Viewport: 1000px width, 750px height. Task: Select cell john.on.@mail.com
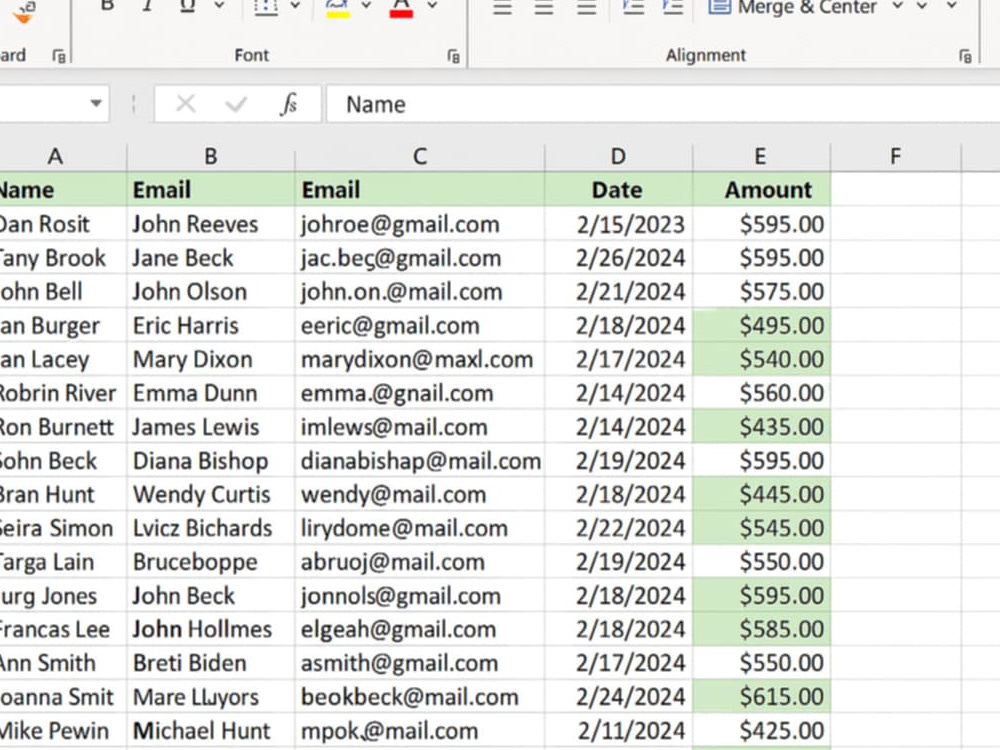pyautogui.click(x=420, y=291)
